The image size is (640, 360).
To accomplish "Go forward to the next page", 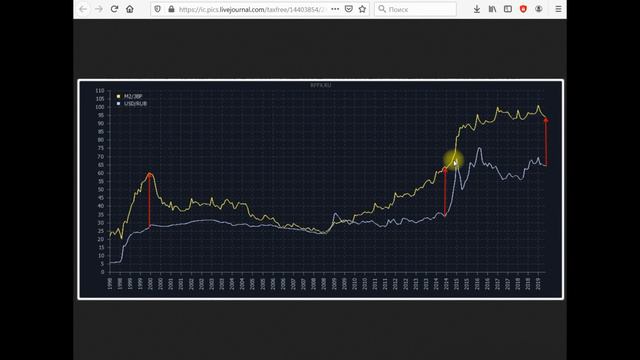I will point(99,9).
